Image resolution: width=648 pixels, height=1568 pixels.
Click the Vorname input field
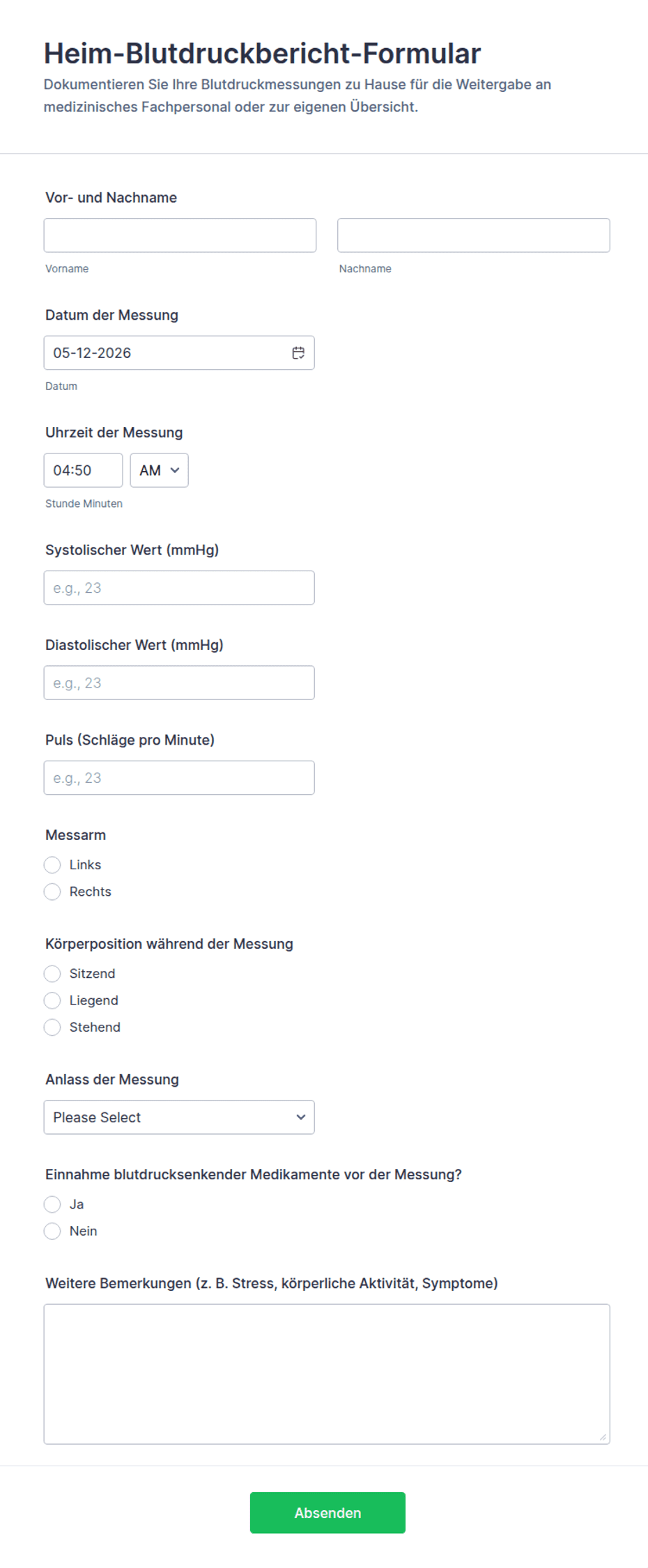180,235
